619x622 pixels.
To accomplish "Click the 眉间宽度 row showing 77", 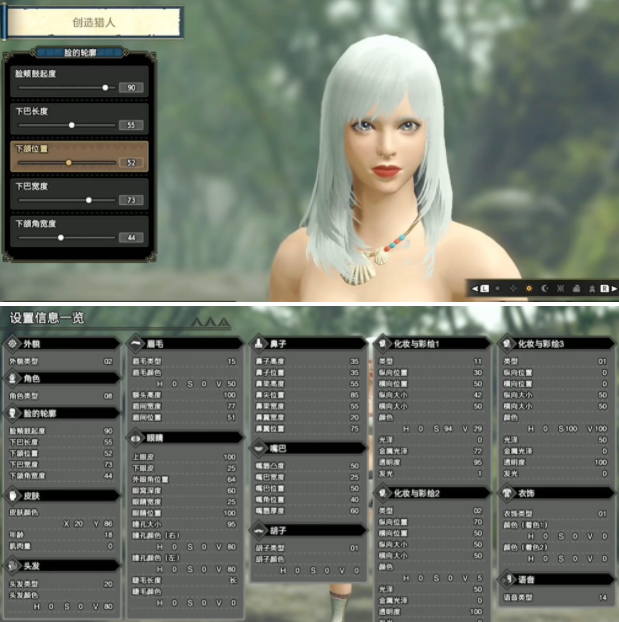I will point(184,406).
